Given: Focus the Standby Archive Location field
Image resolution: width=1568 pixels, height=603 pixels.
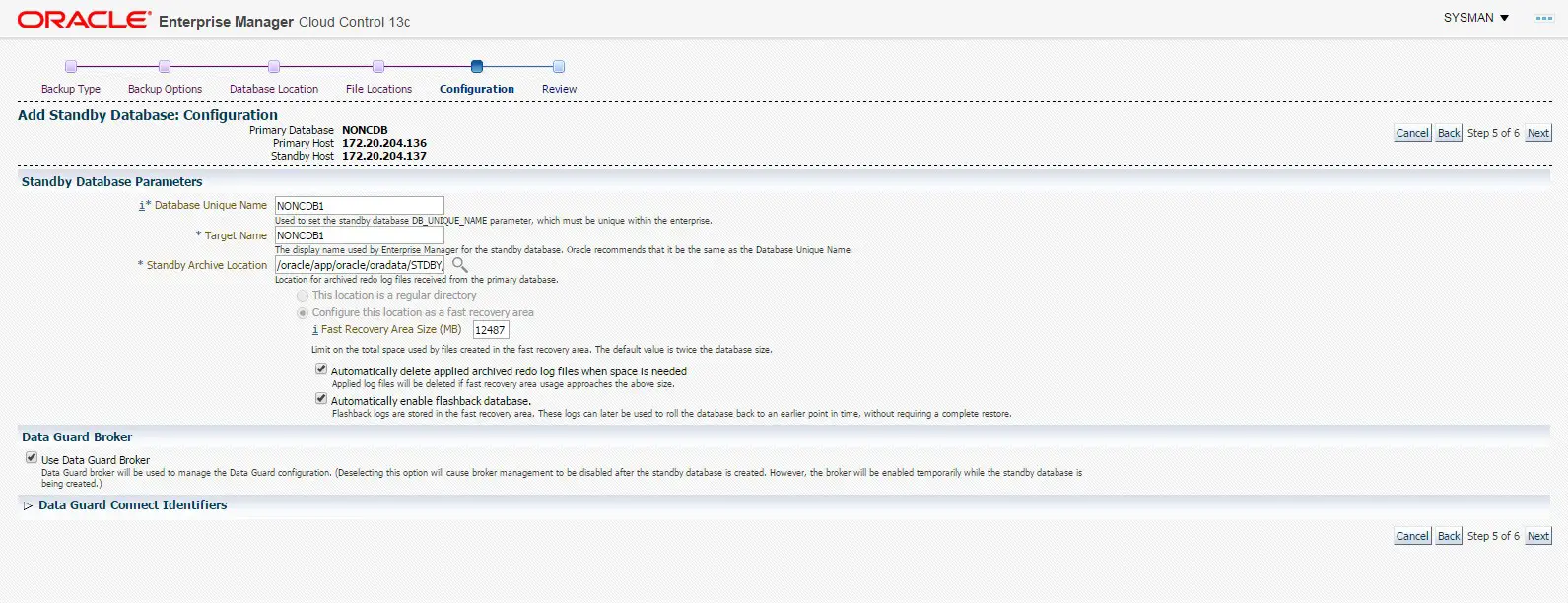Looking at the screenshot, I should [360, 265].
